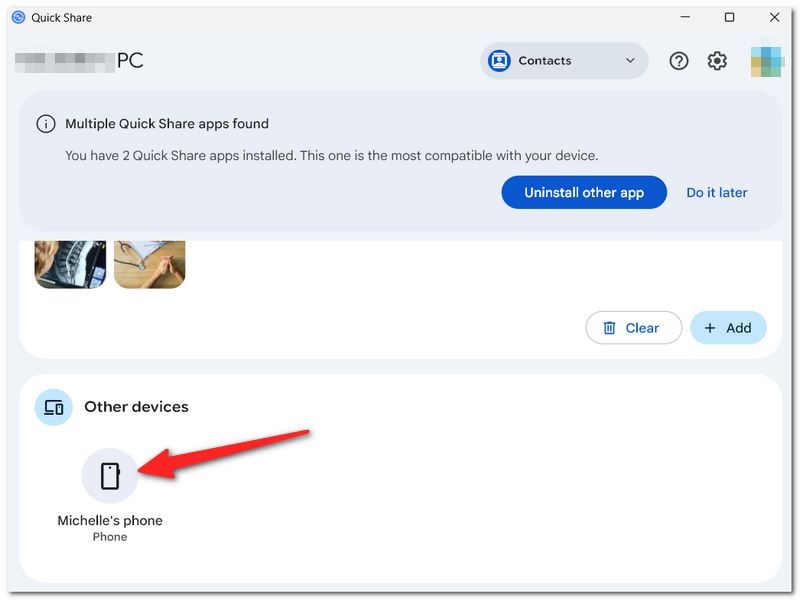Add more files with Add button

[x=728, y=328]
